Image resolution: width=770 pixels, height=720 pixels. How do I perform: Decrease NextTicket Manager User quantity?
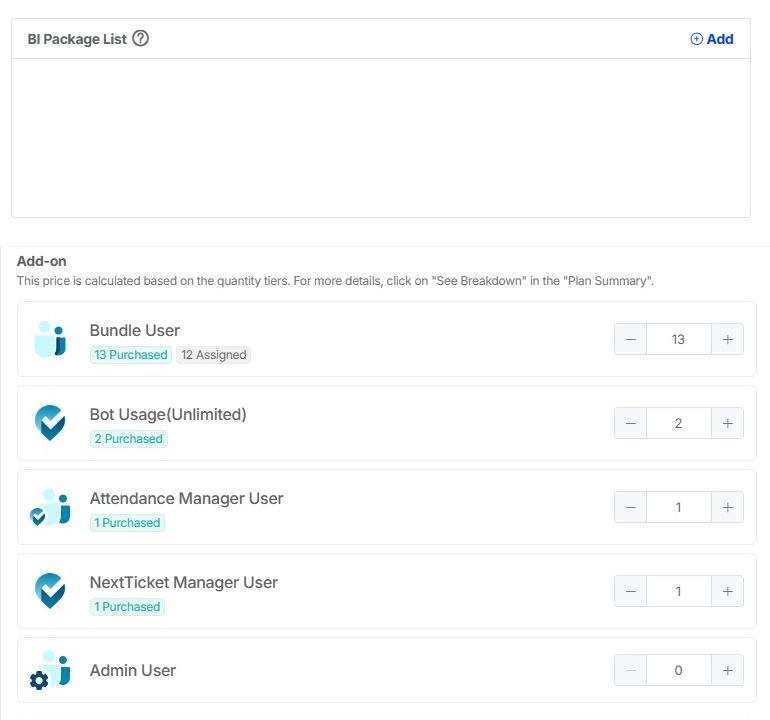pyautogui.click(x=630, y=591)
